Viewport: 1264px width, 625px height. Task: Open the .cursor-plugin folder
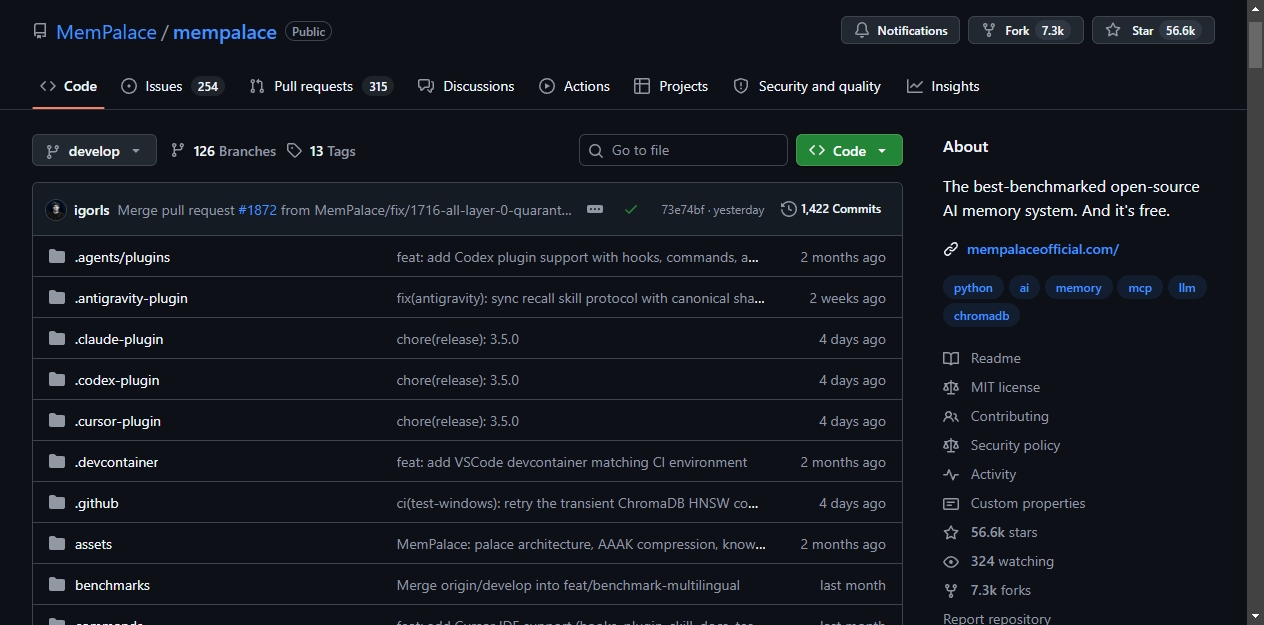(x=118, y=421)
